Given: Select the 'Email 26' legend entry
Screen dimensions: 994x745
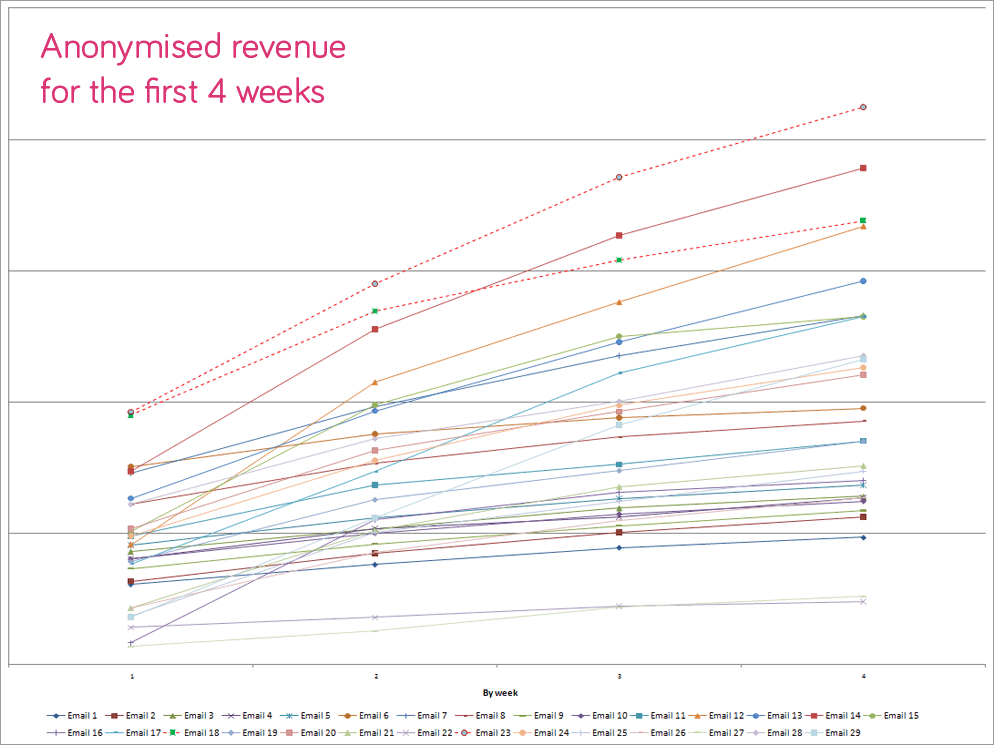Looking at the screenshot, I should 658,732.
